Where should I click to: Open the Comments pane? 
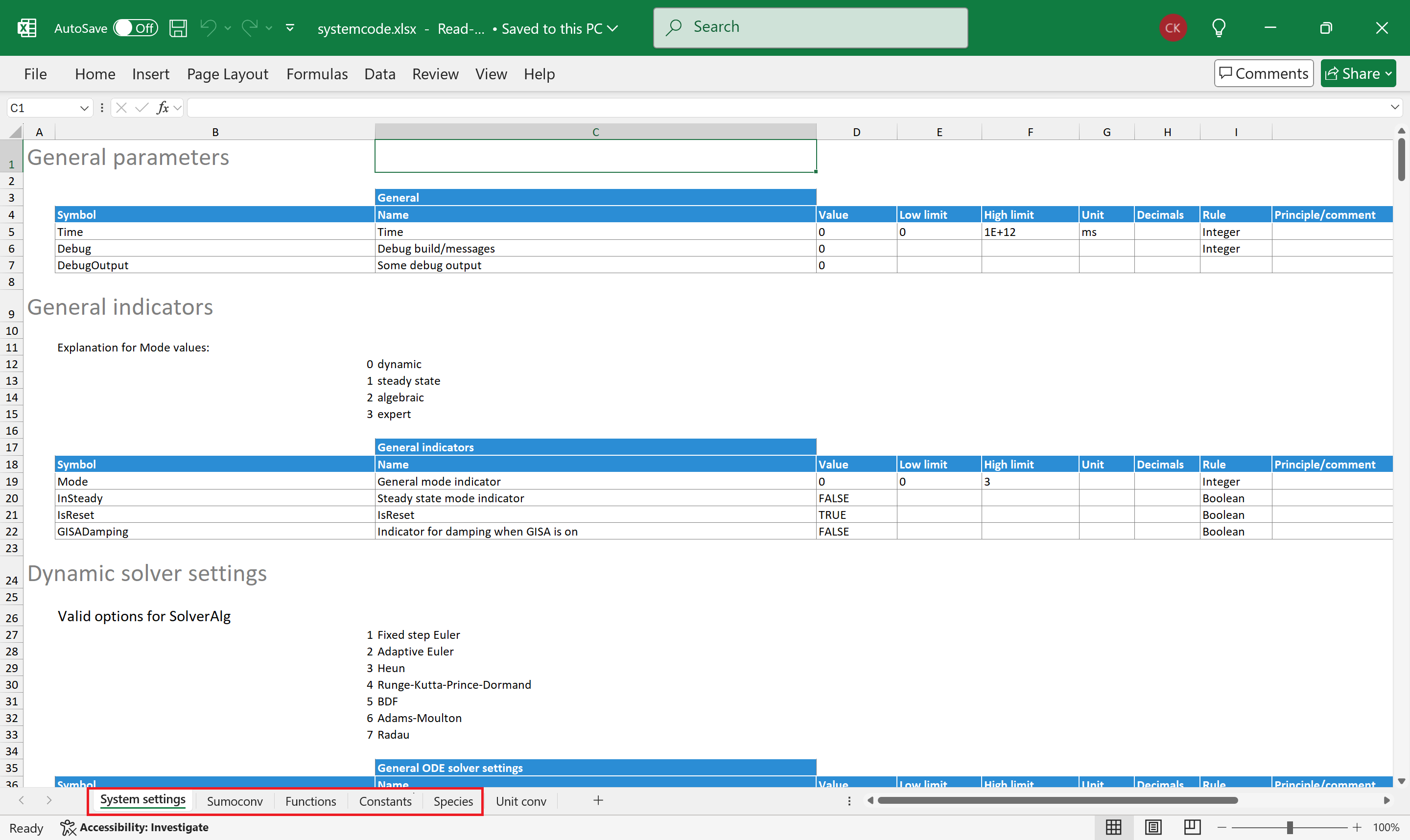coord(1264,73)
